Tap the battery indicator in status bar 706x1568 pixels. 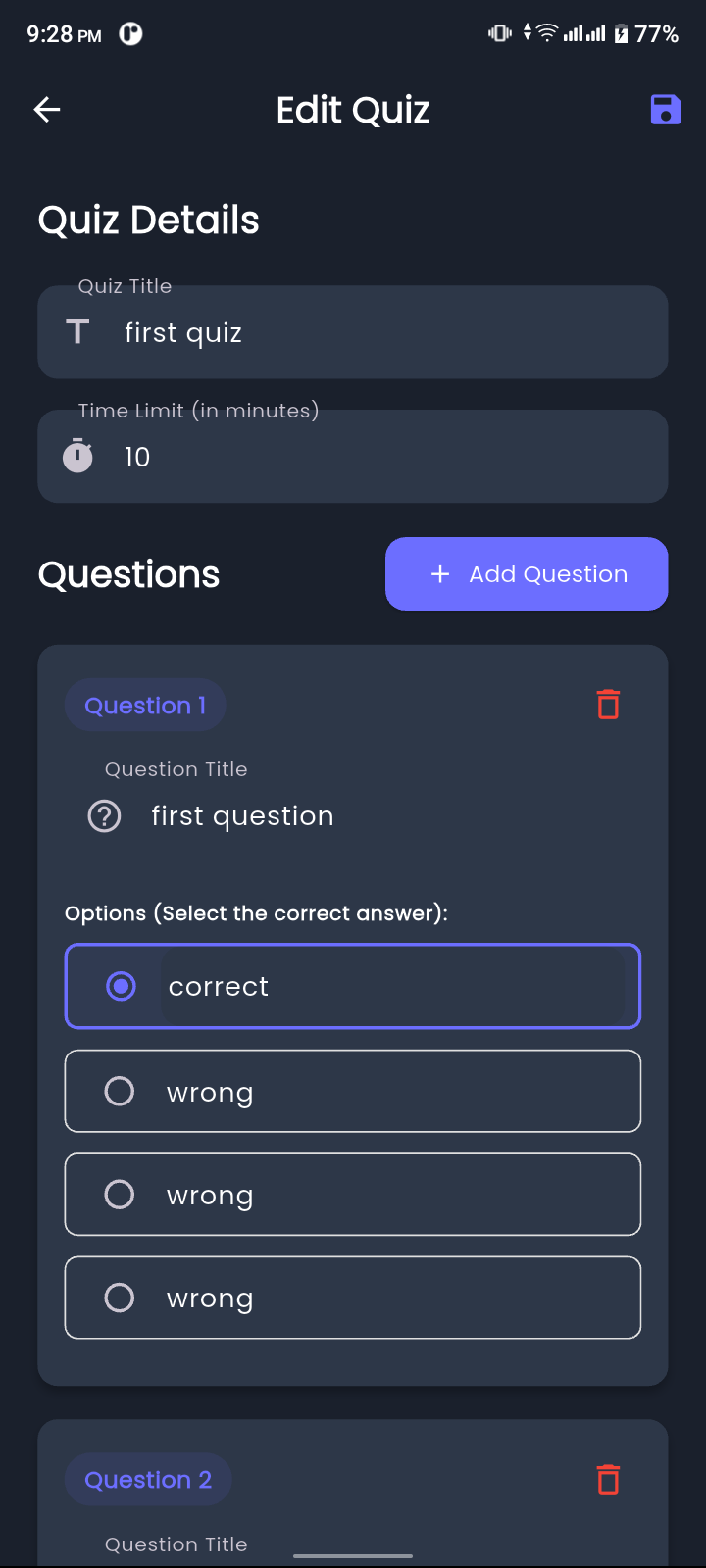(622, 34)
